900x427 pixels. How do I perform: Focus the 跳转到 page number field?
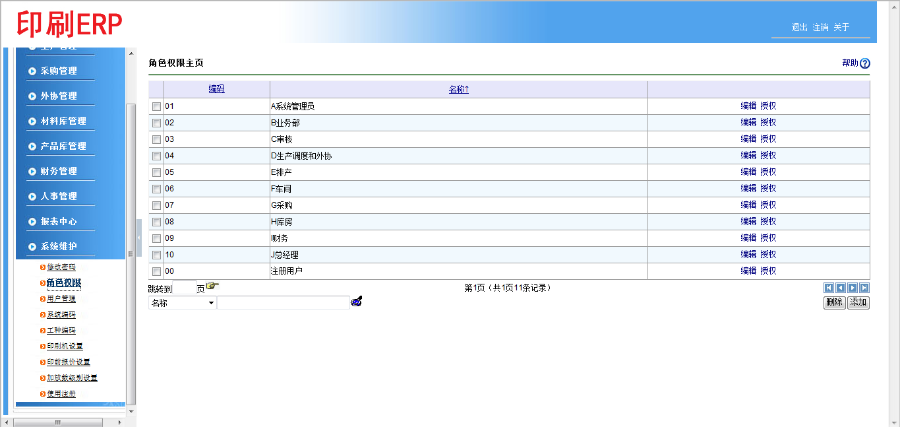tap(184, 289)
